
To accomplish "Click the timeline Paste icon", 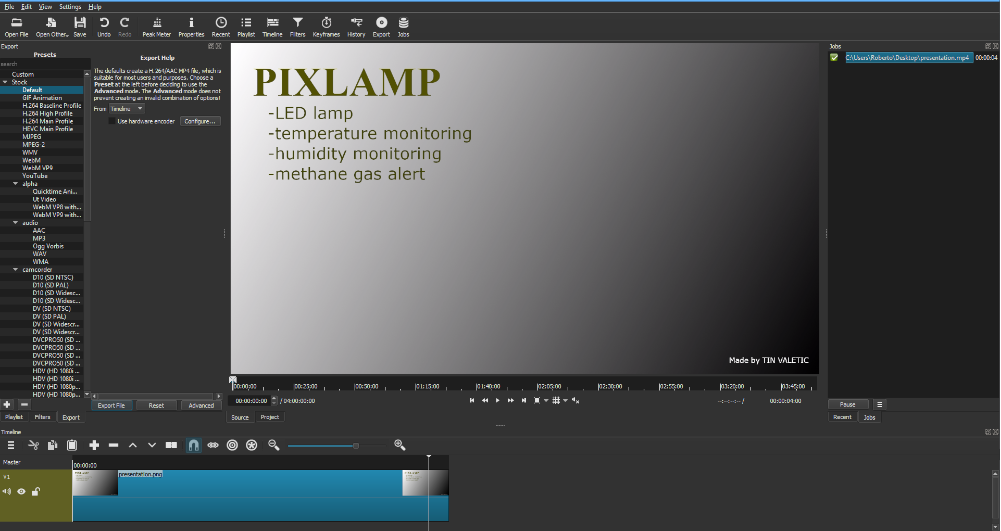I will [x=72, y=445].
